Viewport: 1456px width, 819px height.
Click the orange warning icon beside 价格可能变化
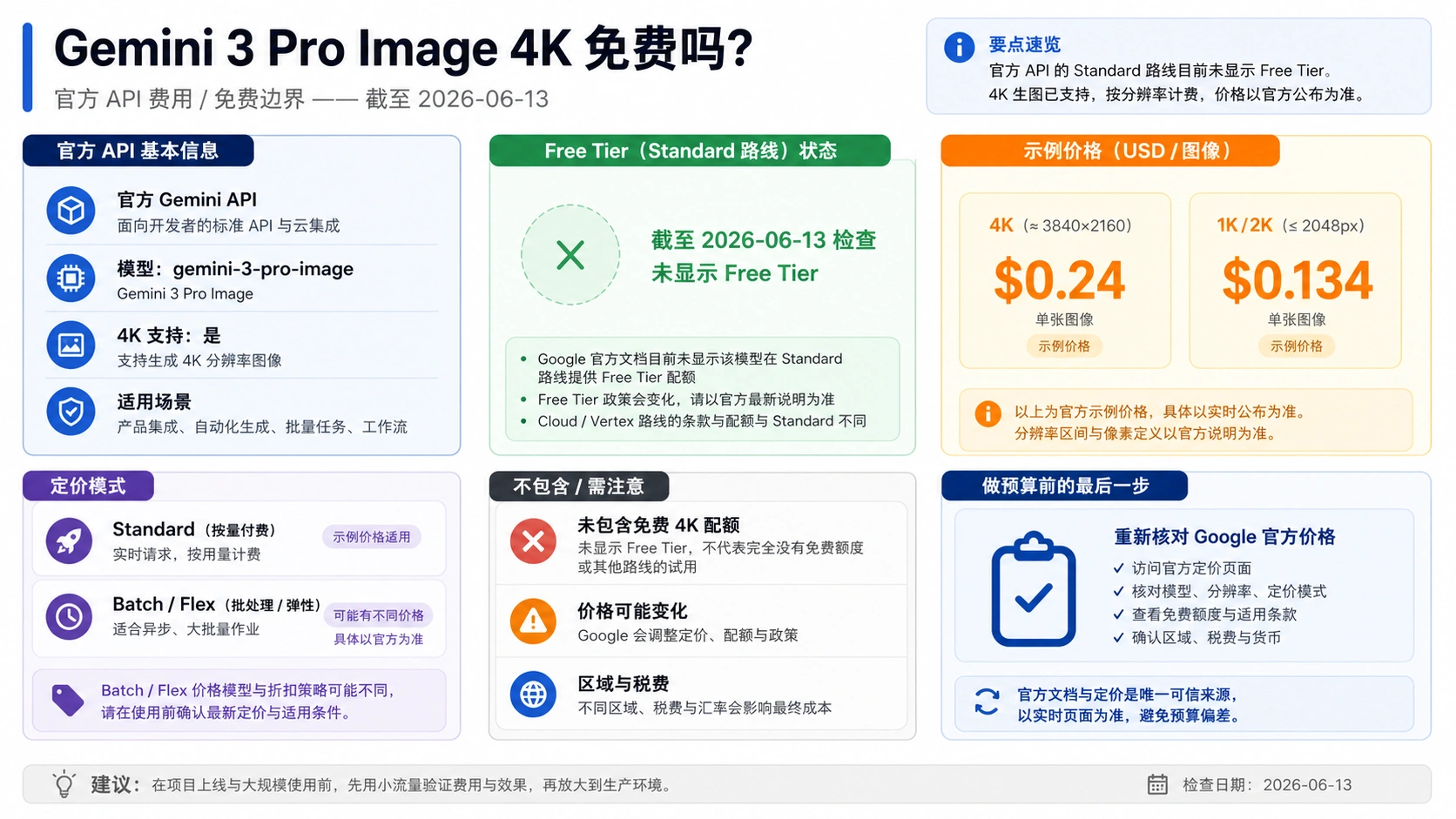point(533,621)
